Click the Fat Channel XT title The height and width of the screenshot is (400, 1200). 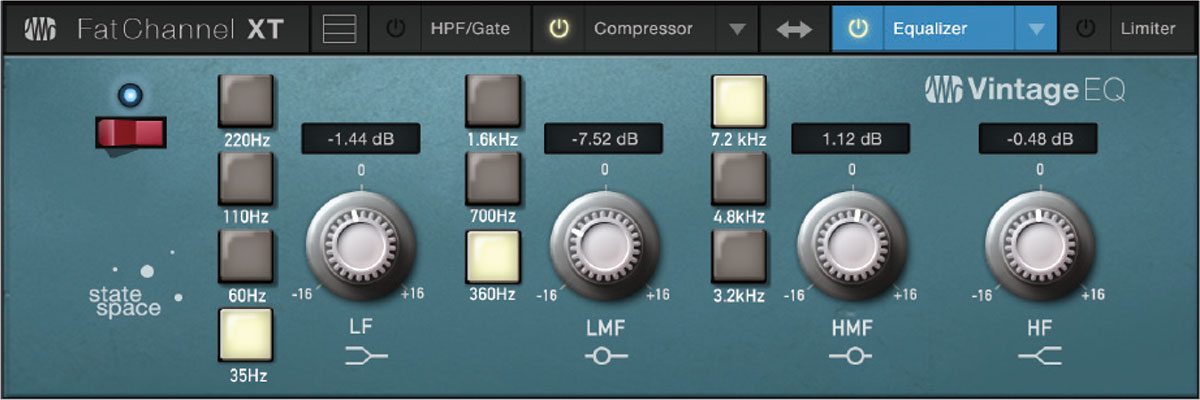[181, 30]
